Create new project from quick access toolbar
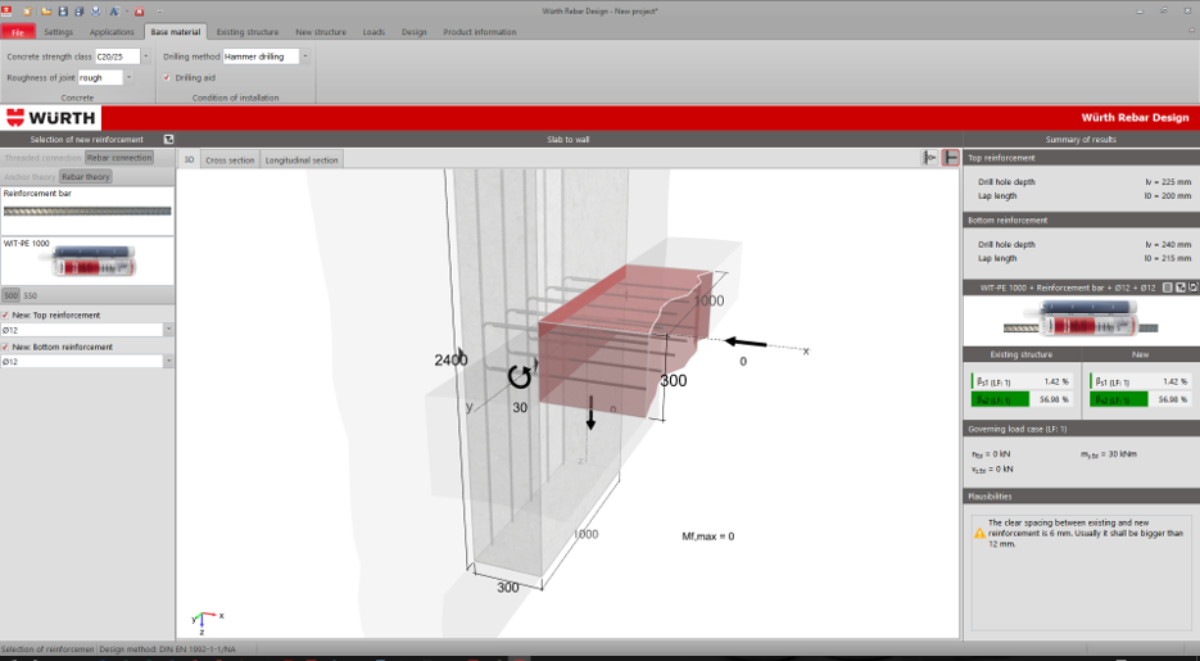 28,11
